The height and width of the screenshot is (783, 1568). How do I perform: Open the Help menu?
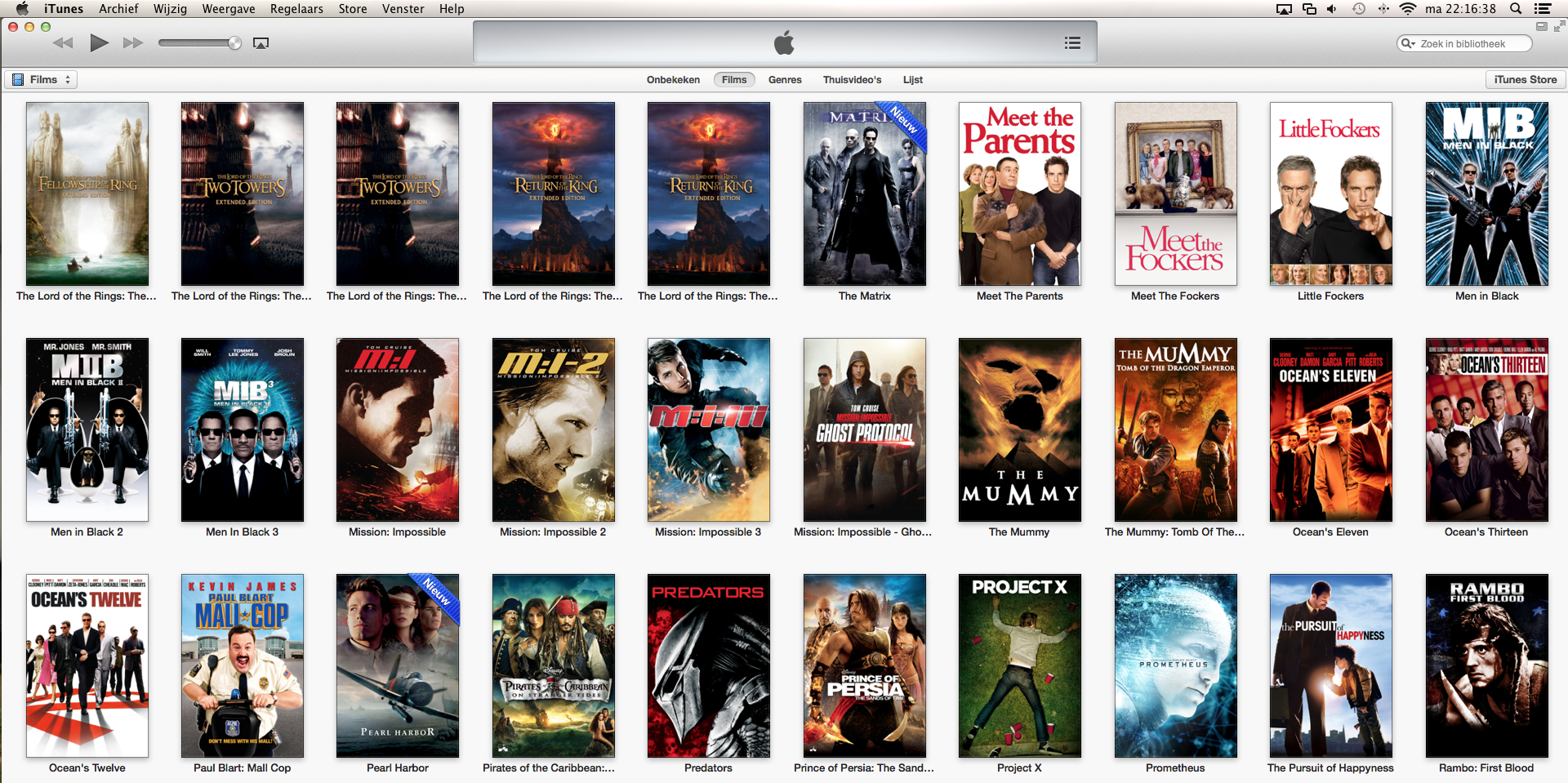452,9
